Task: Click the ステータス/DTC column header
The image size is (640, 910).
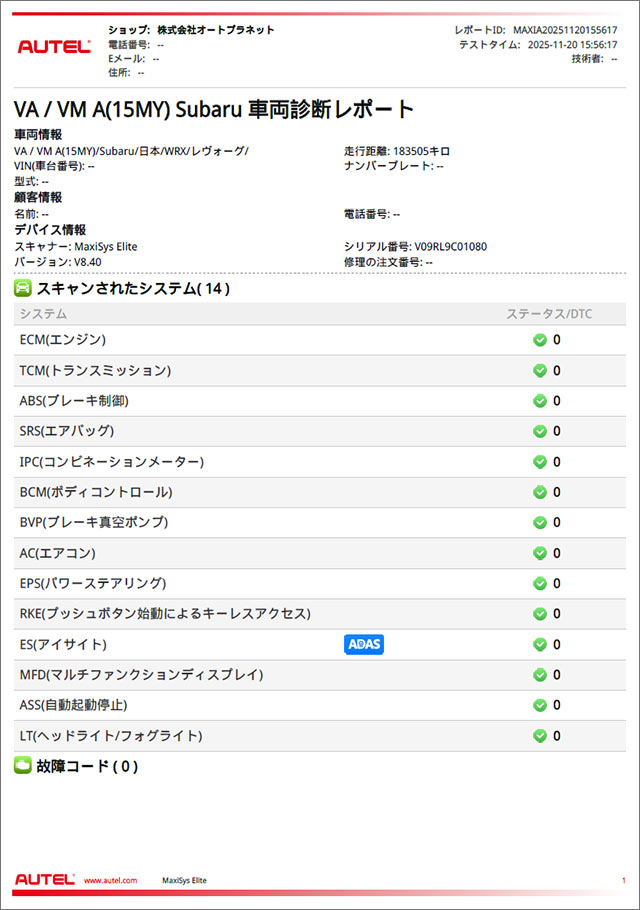Action: click(549, 314)
